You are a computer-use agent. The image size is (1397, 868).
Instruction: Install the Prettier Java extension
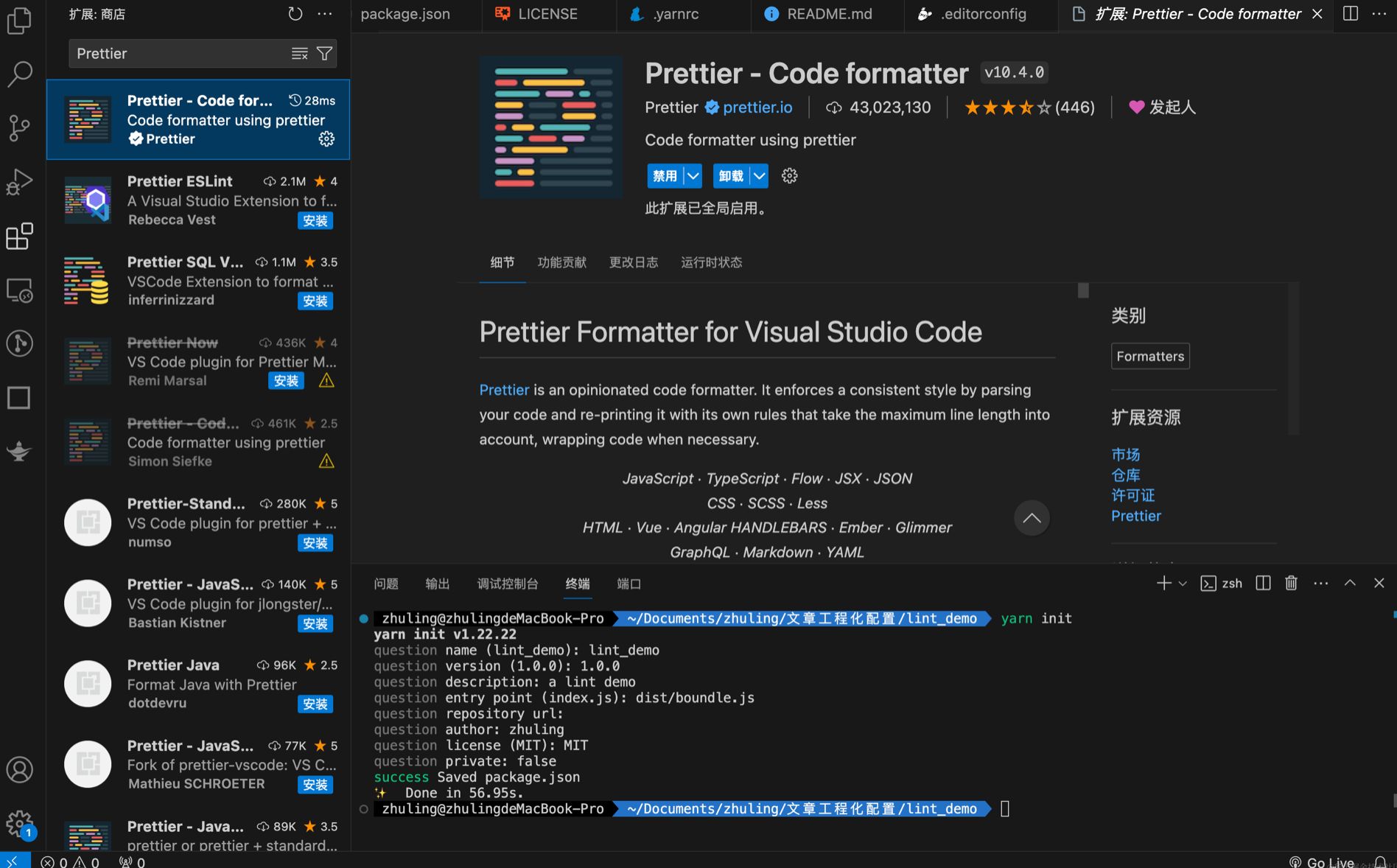click(x=315, y=704)
